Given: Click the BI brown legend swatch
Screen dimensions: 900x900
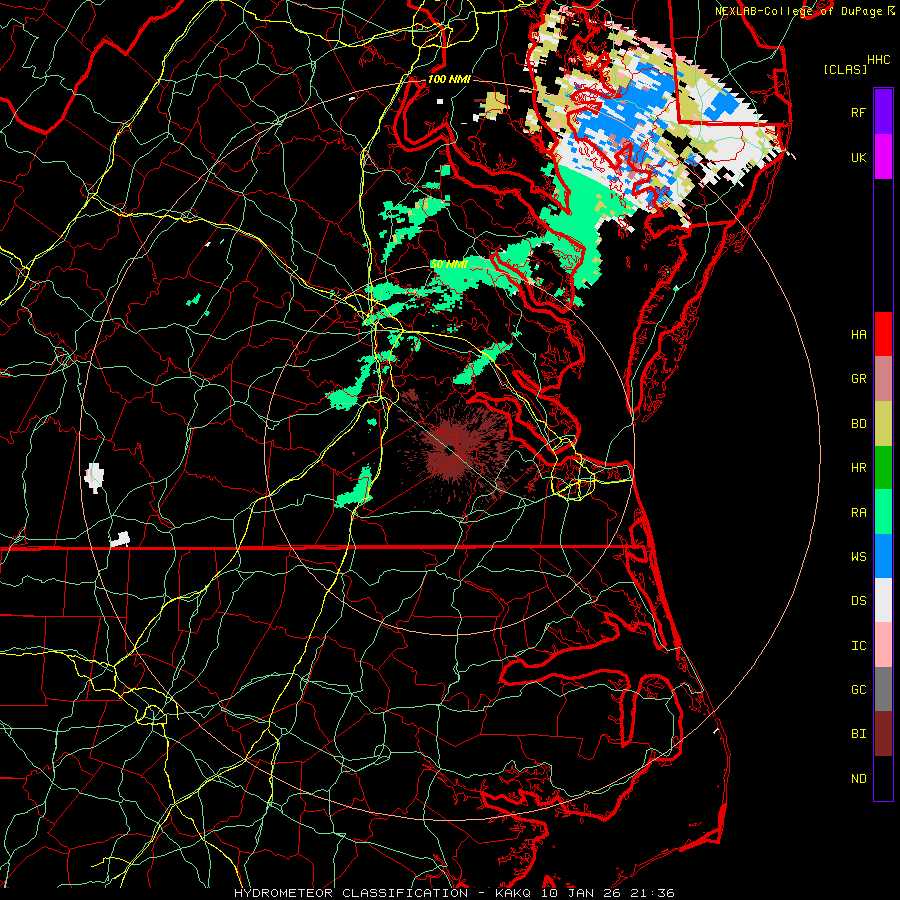Looking at the screenshot, I should (x=883, y=734).
